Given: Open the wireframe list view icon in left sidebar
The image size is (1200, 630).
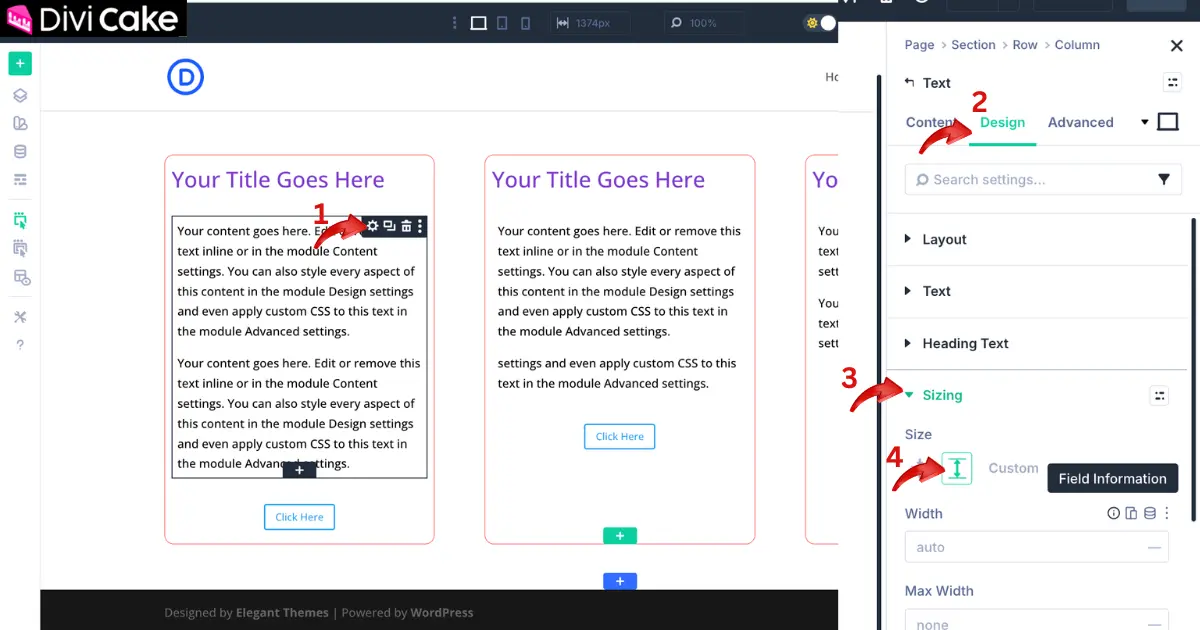Looking at the screenshot, I should 20,180.
